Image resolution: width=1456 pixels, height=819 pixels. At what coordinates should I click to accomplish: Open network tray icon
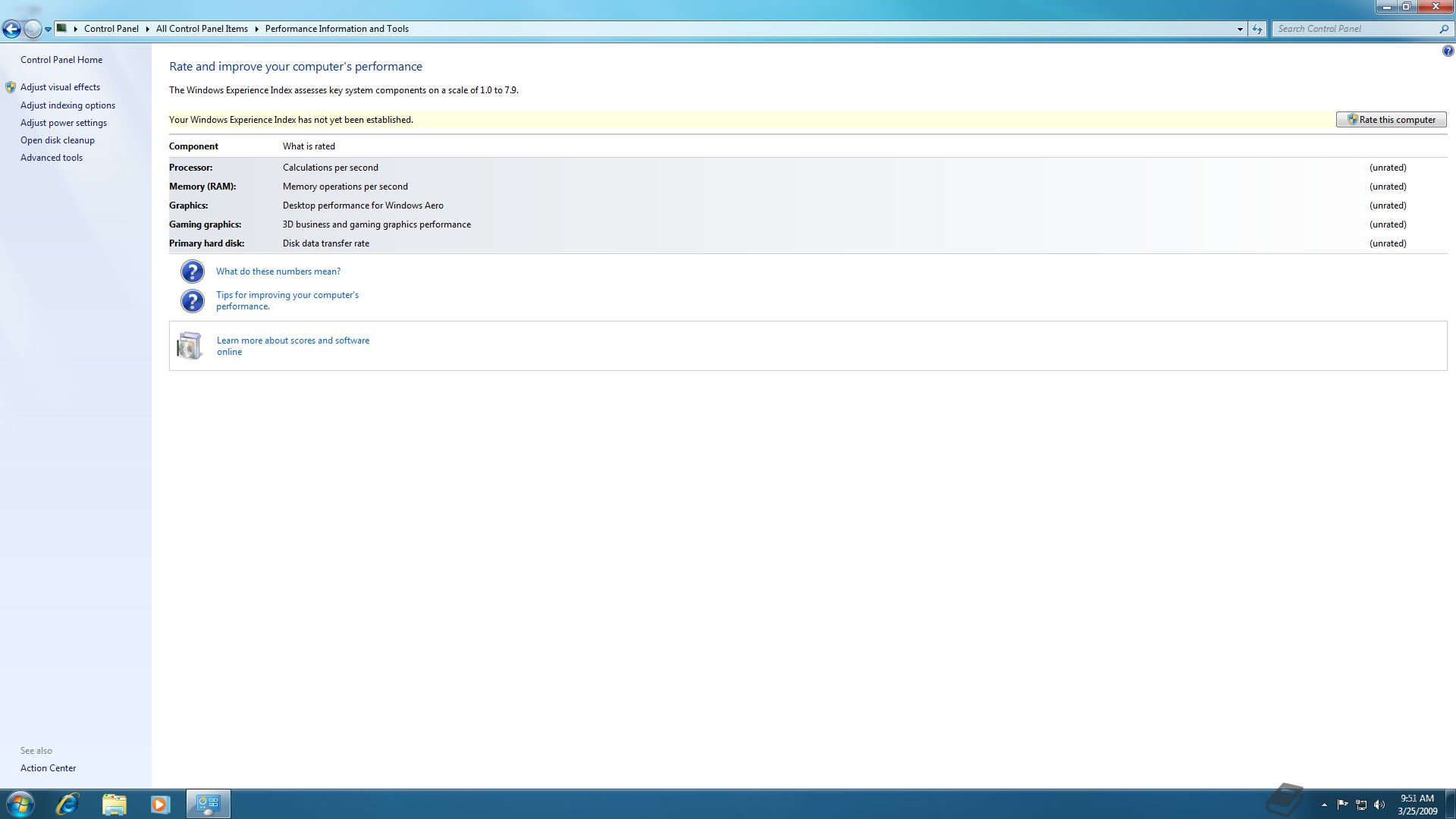1361,805
